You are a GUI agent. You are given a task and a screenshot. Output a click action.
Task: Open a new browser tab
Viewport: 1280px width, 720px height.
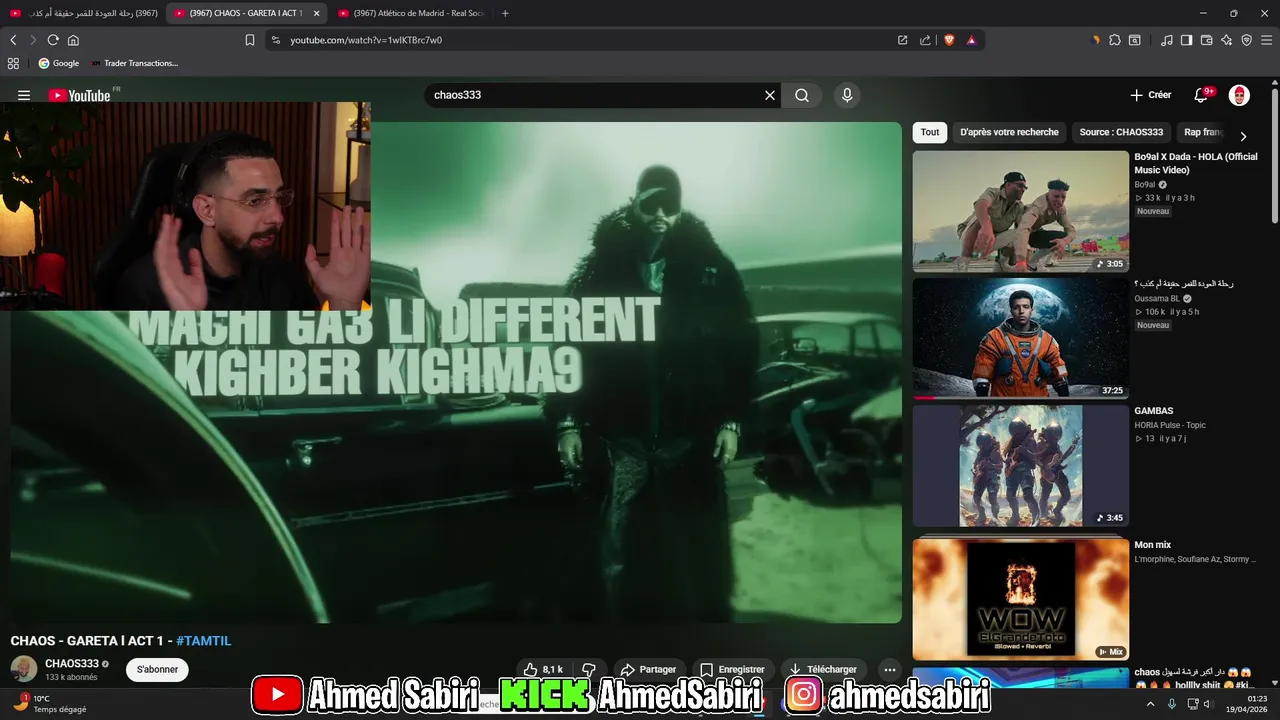[505, 13]
